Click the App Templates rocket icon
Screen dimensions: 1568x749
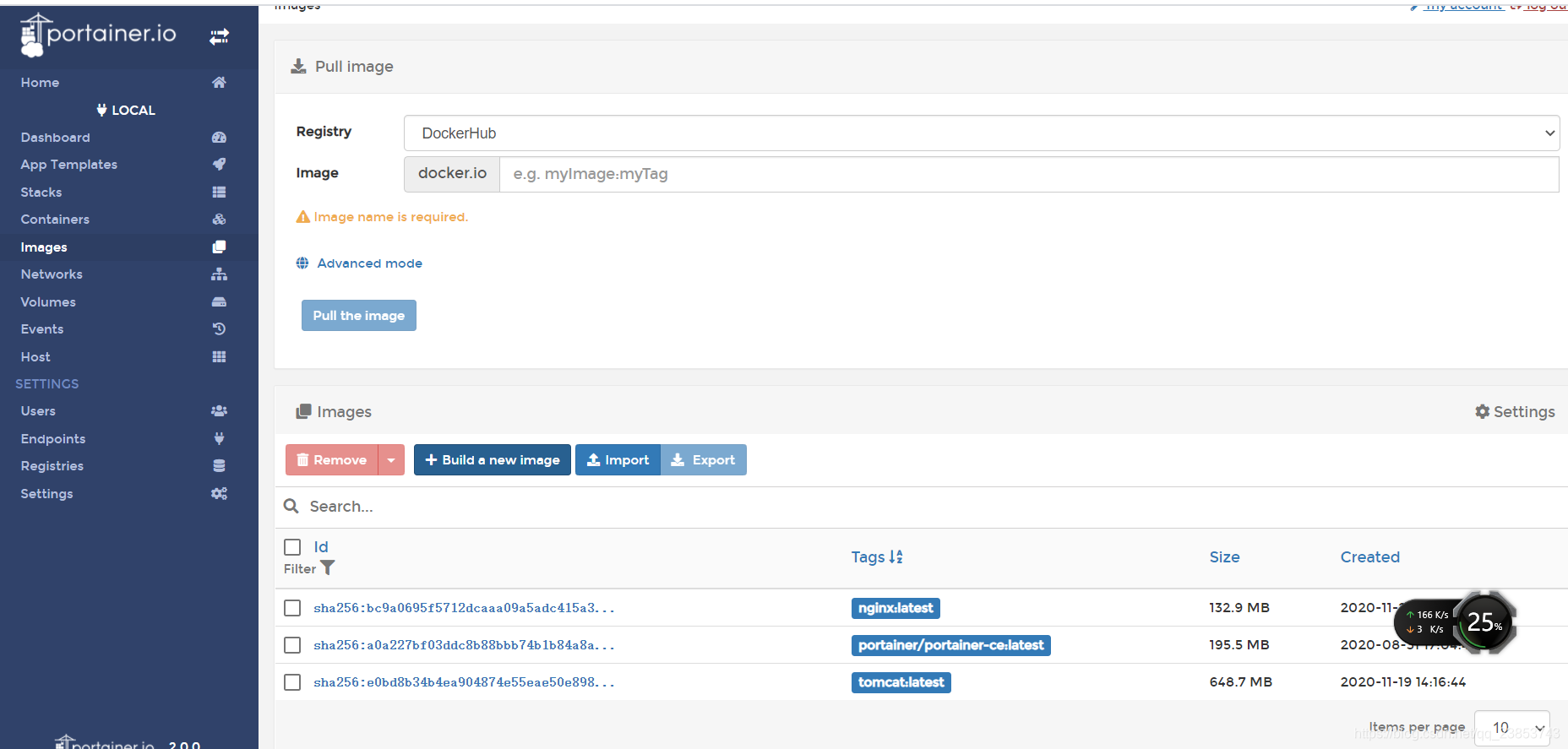point(219,164)
